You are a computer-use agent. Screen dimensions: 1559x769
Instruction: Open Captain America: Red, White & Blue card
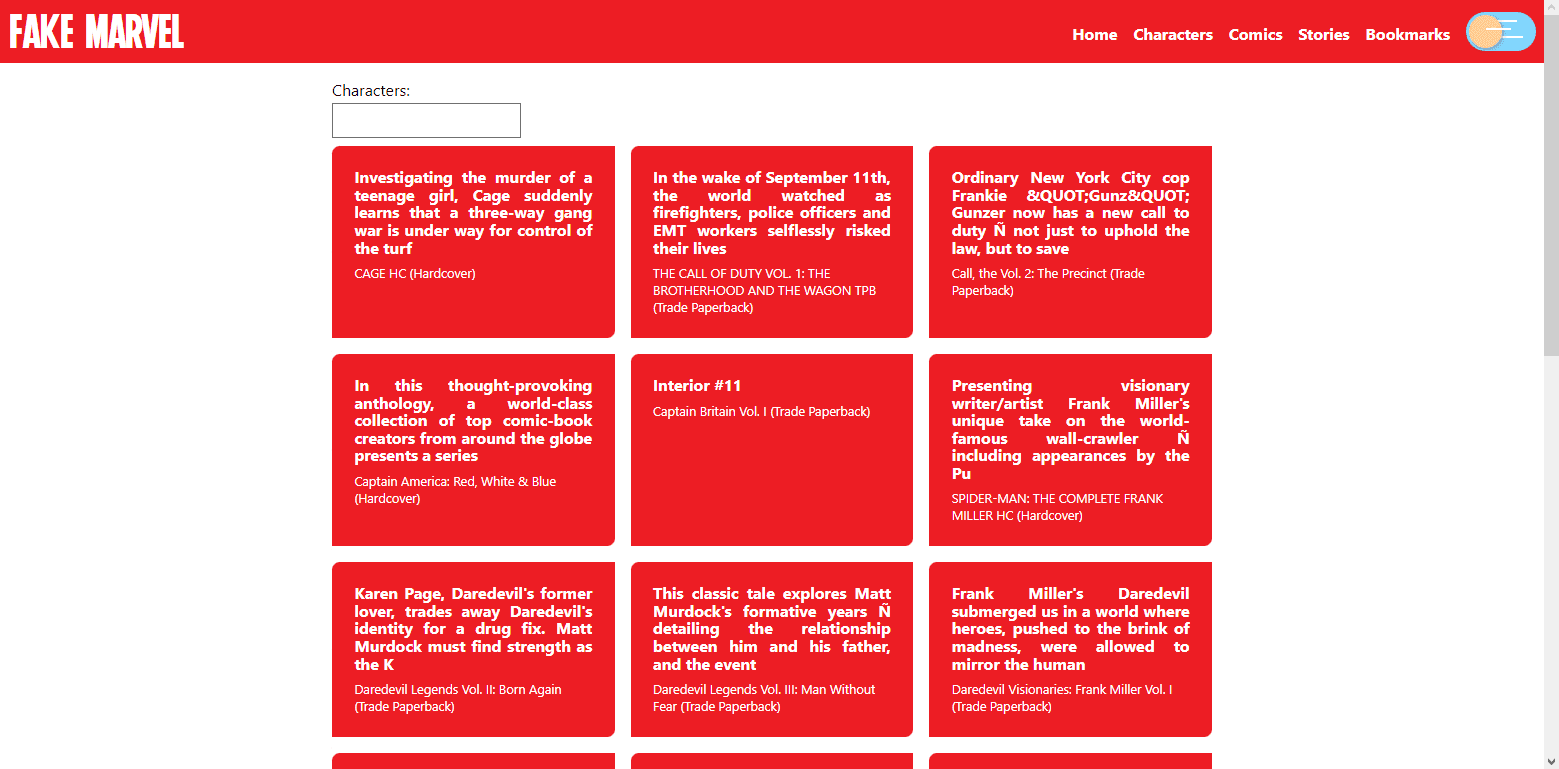pos(473,450)
